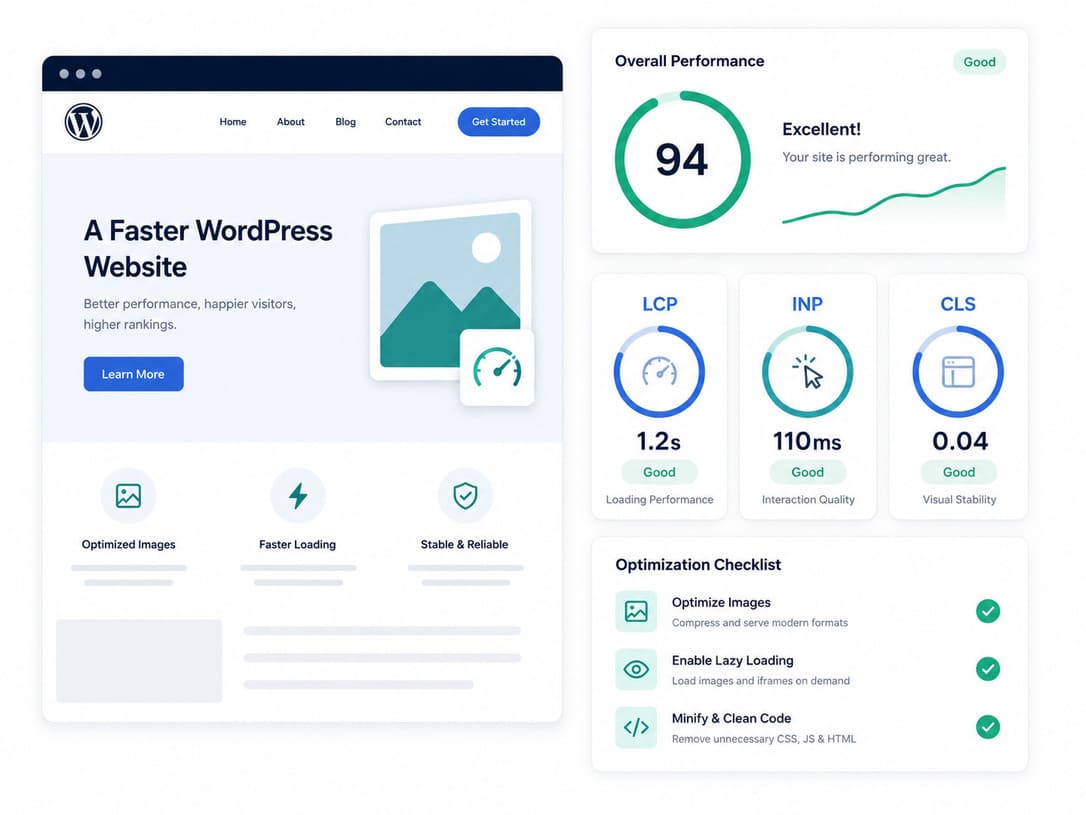Click the Minify & Clean Code brackets icon

[x=636, y=727]
